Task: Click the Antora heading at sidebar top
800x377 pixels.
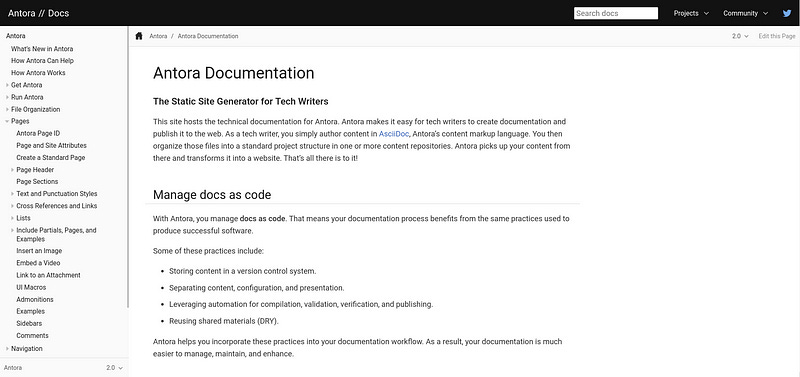Action: pyautogui.click(x=16, y=36)
